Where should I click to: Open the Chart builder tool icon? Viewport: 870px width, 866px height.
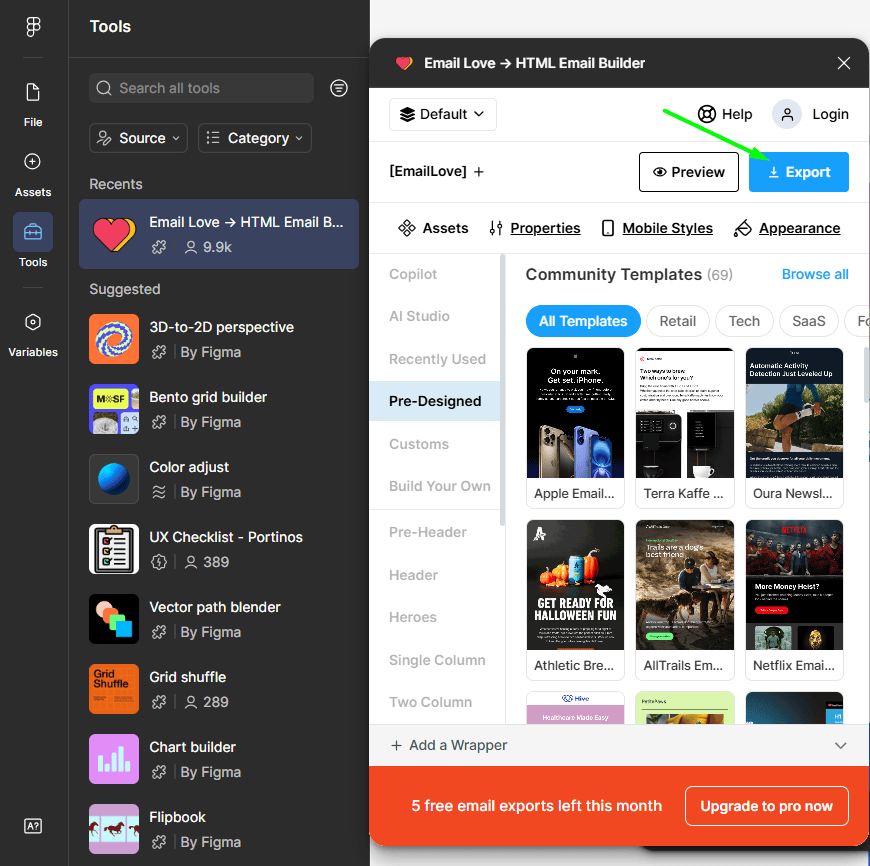114,758
